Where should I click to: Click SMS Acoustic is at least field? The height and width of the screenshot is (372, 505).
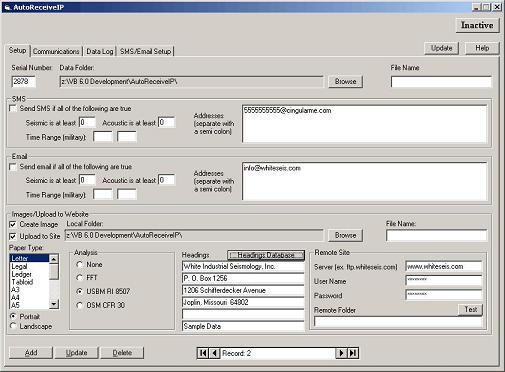pos(166,122)
